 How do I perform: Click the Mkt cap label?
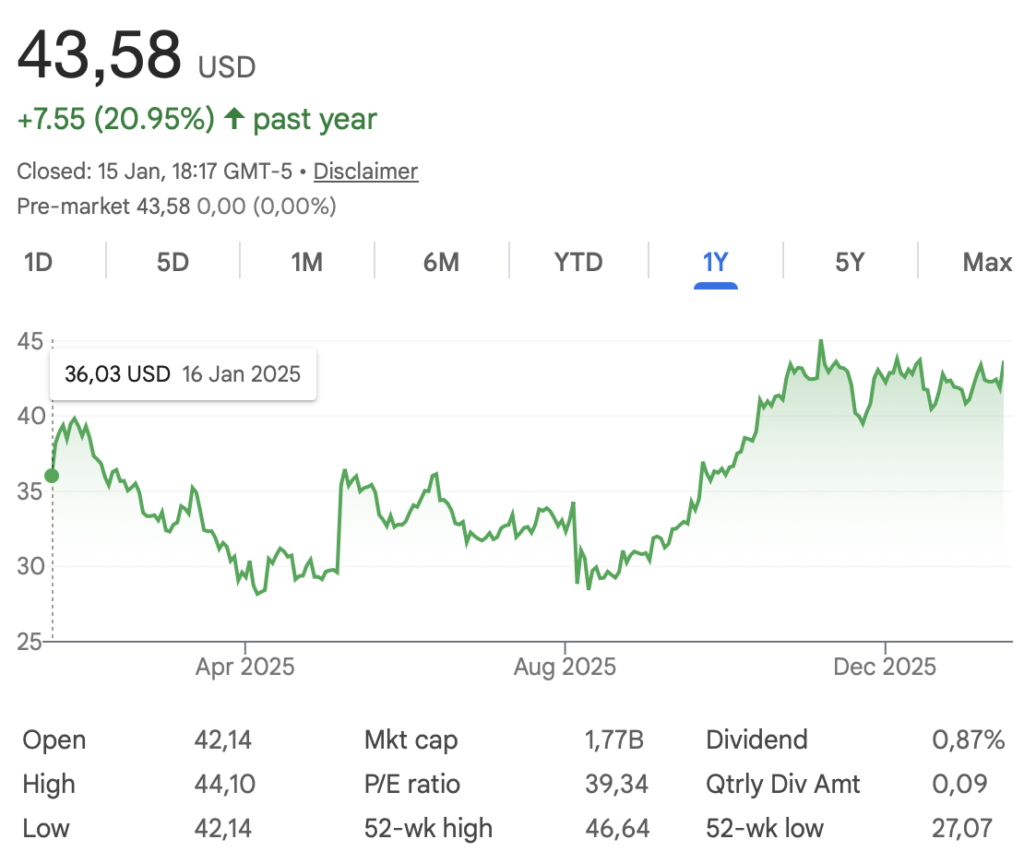tap(411, 740)
